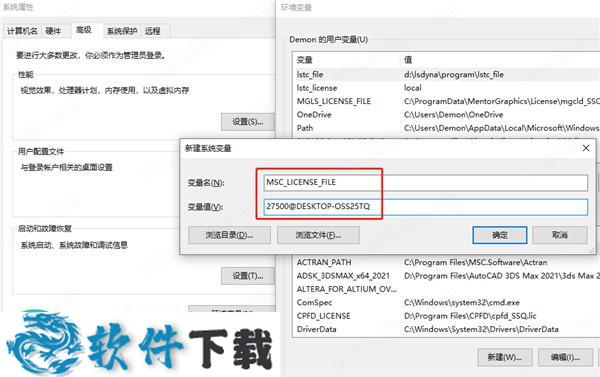Select the DriverData system variable row
600x377 pixels.
point(446,330)
